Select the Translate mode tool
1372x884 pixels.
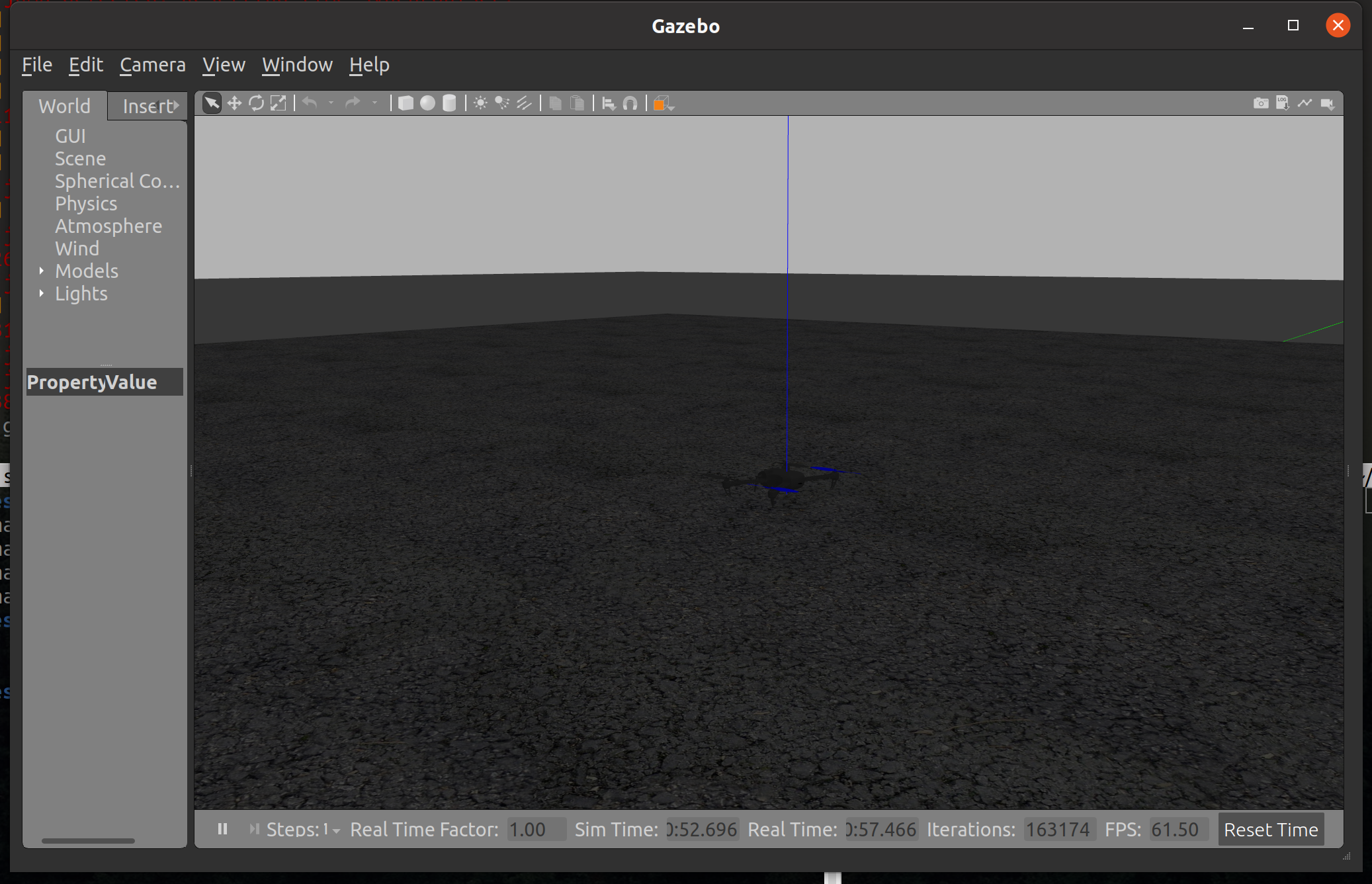(234, 103)
